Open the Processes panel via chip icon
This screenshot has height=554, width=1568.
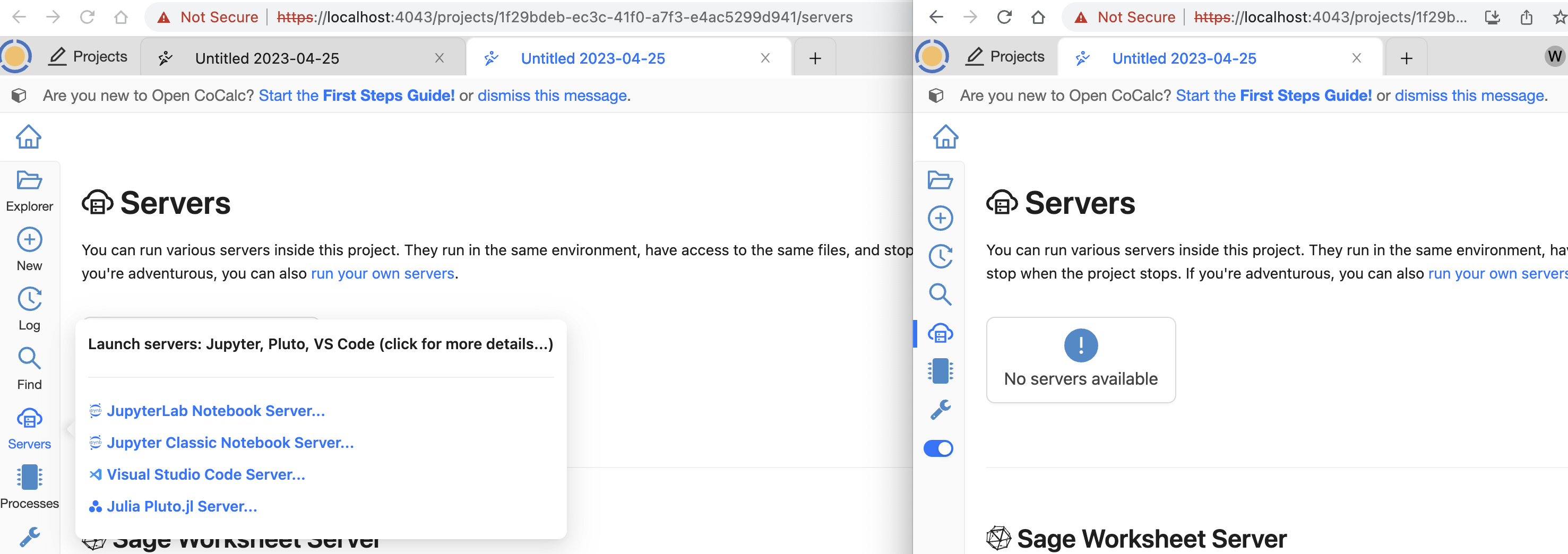tap(29, 477)
